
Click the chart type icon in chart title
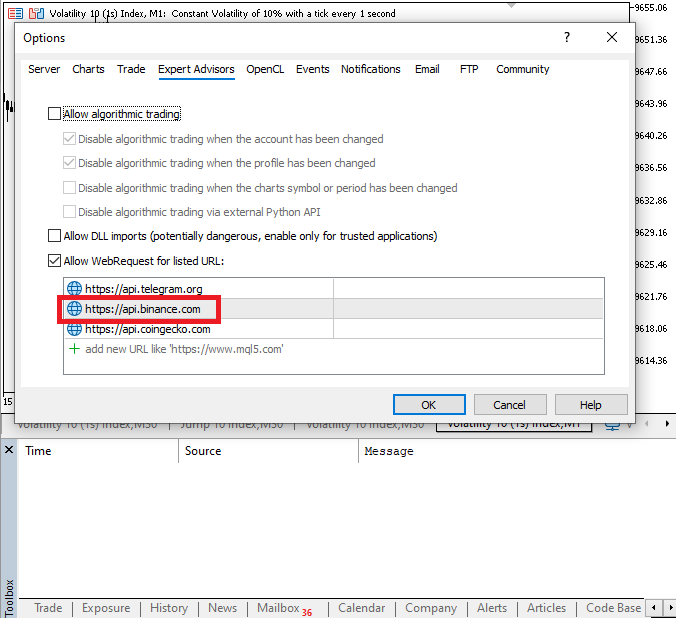[36, 13]
